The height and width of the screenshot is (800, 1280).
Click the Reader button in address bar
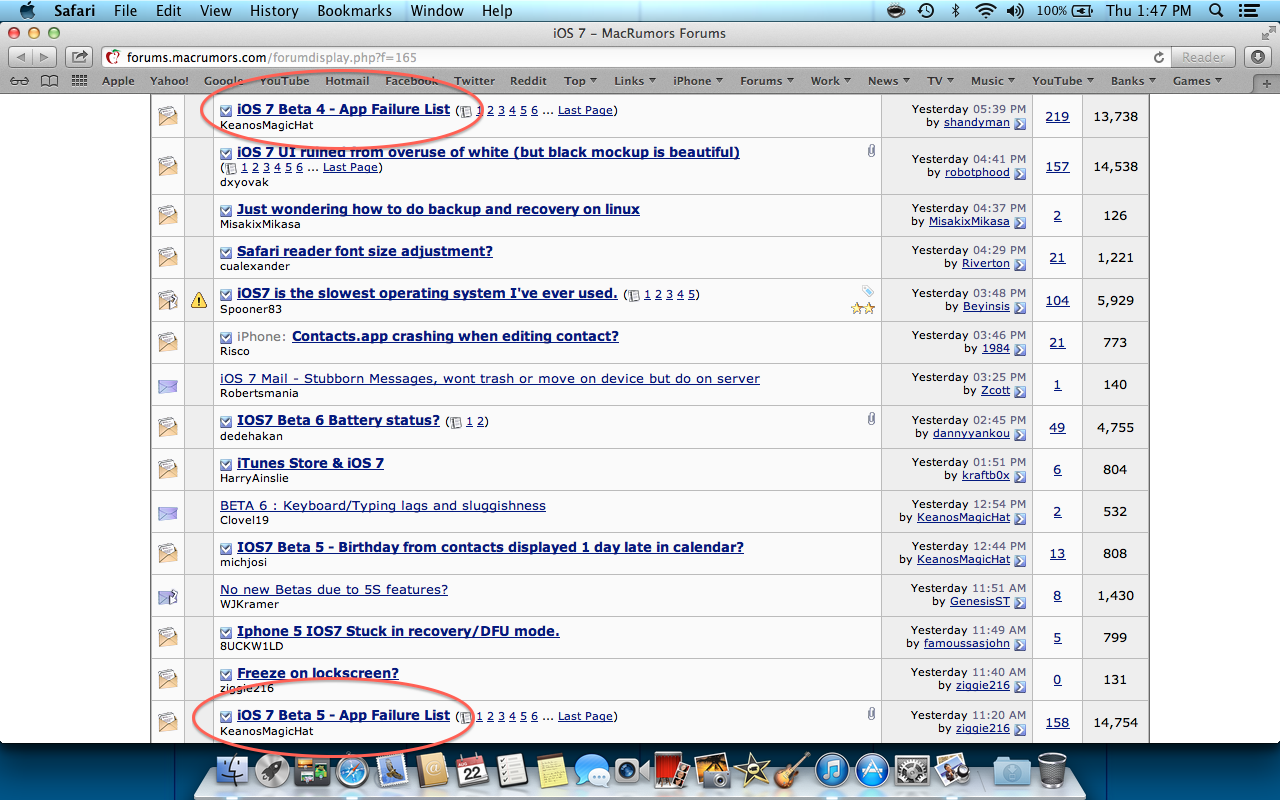click(x=1203, y=57)
